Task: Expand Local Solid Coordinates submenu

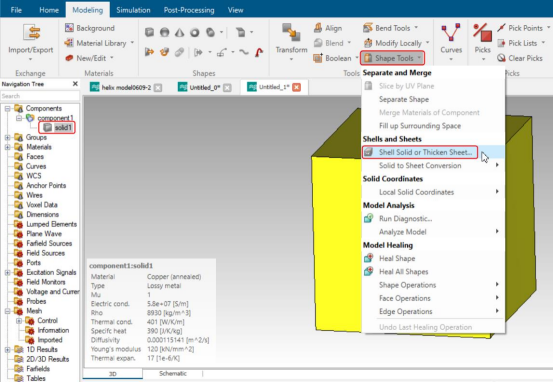Action: pos(433,192)
